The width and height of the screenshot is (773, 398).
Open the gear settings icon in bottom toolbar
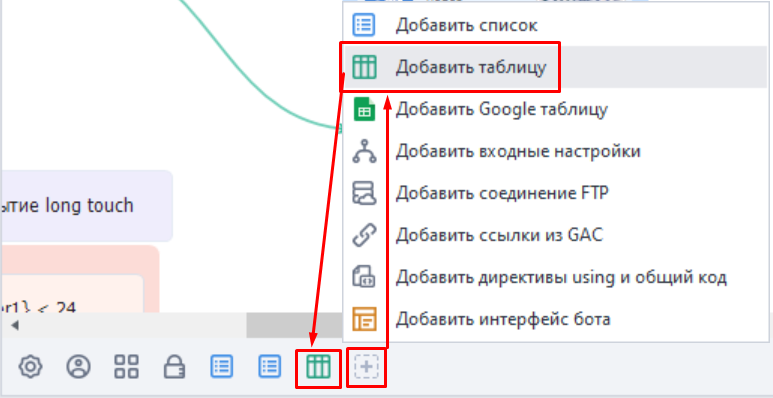[31, 367]
